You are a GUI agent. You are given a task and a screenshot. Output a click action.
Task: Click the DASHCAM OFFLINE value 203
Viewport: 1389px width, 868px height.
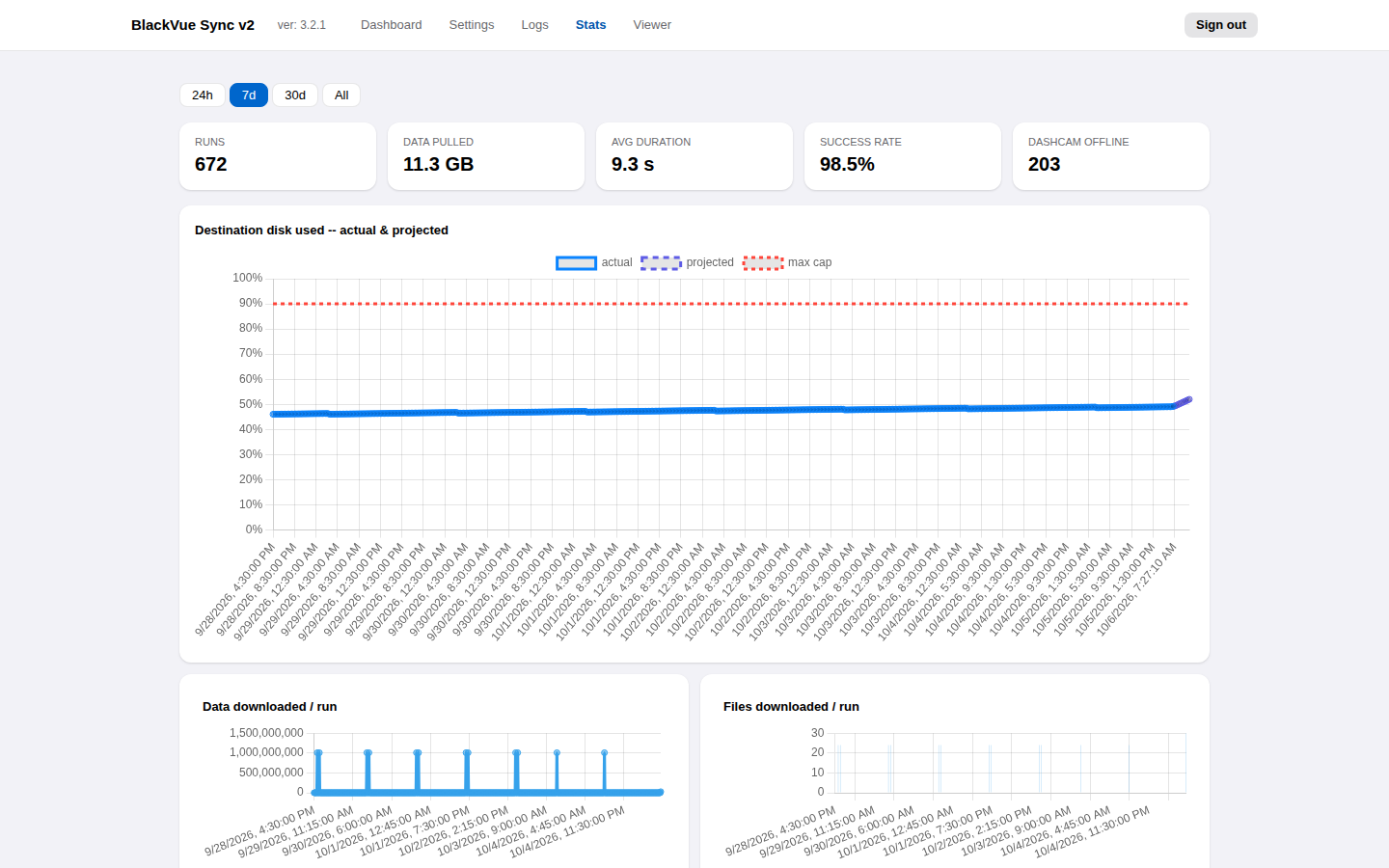(x=1044, y=164)
